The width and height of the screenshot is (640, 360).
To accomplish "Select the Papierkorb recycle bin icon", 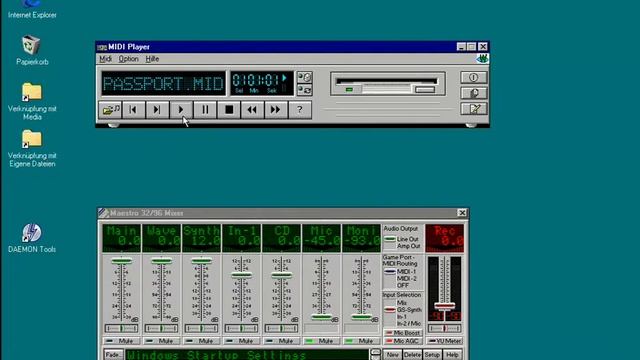I will [x=32, y=50].
